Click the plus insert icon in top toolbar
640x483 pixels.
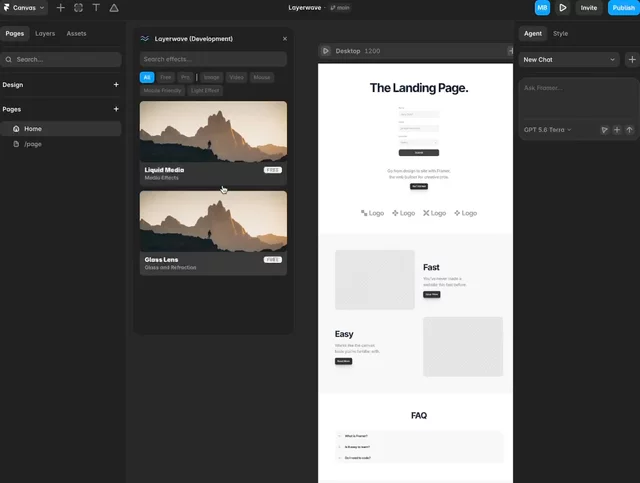tap(60, 8)
